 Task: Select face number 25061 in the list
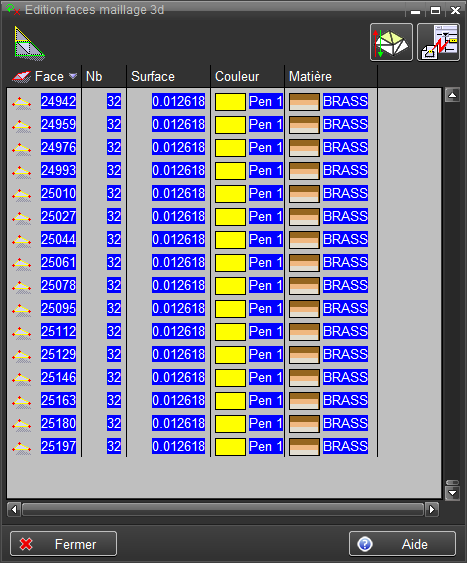(58, 262)
